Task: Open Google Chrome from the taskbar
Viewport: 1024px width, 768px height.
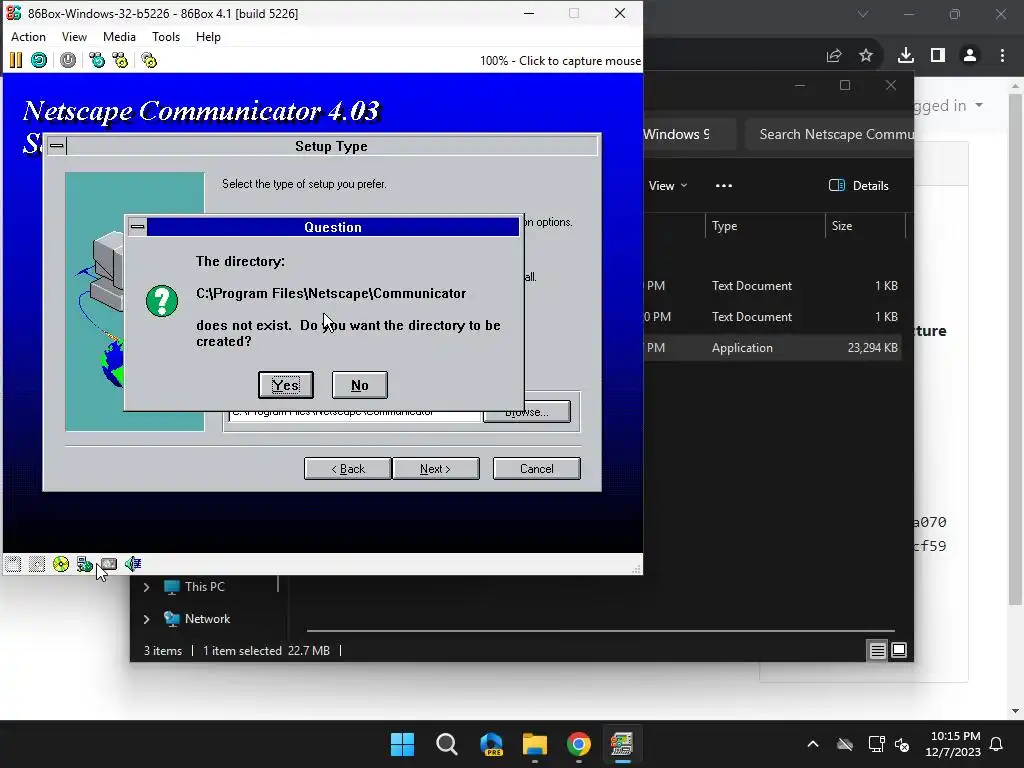Action: pyautogui.click(x=579, y=744)
